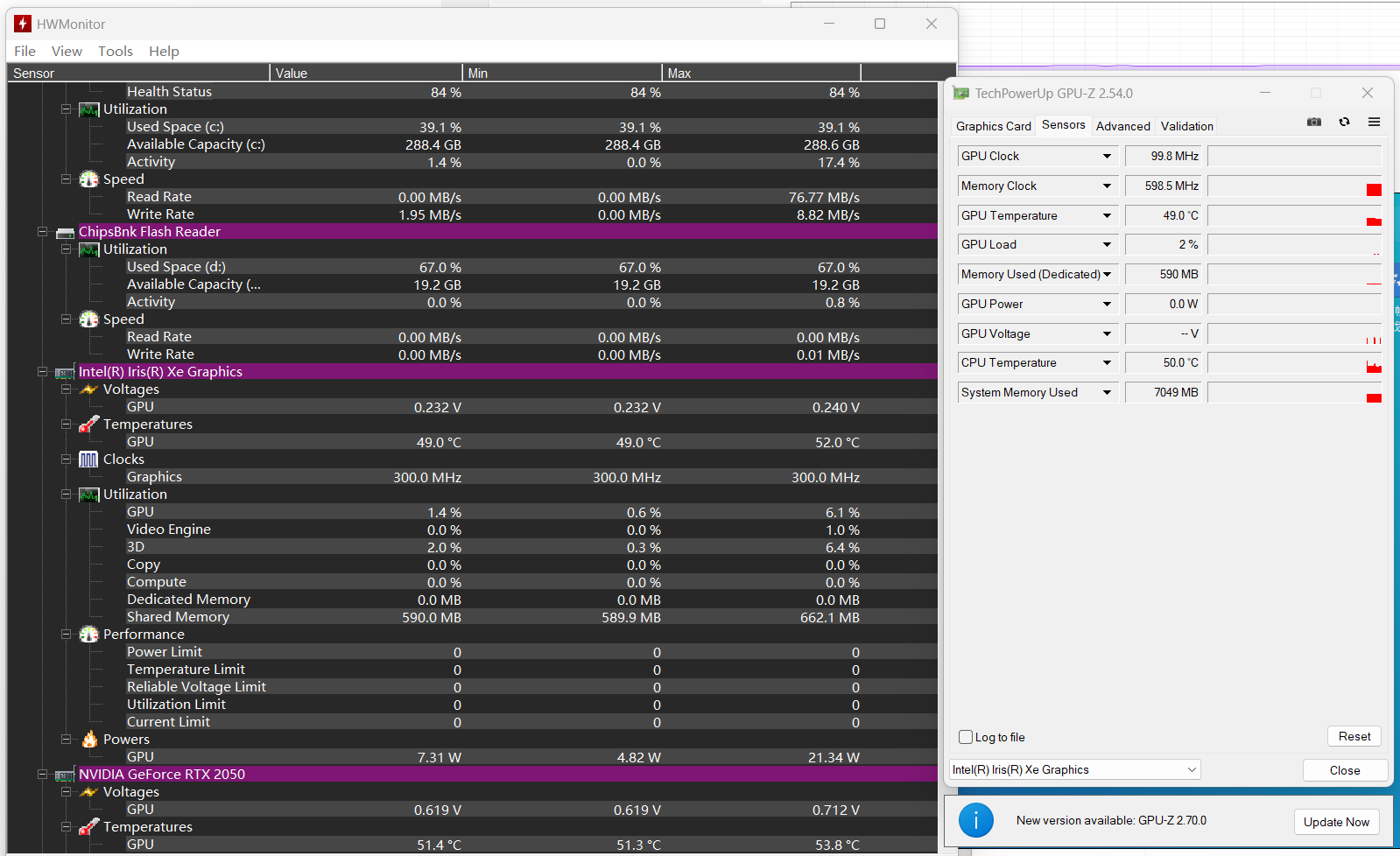Click the Powers flame icon

[88, 740]
